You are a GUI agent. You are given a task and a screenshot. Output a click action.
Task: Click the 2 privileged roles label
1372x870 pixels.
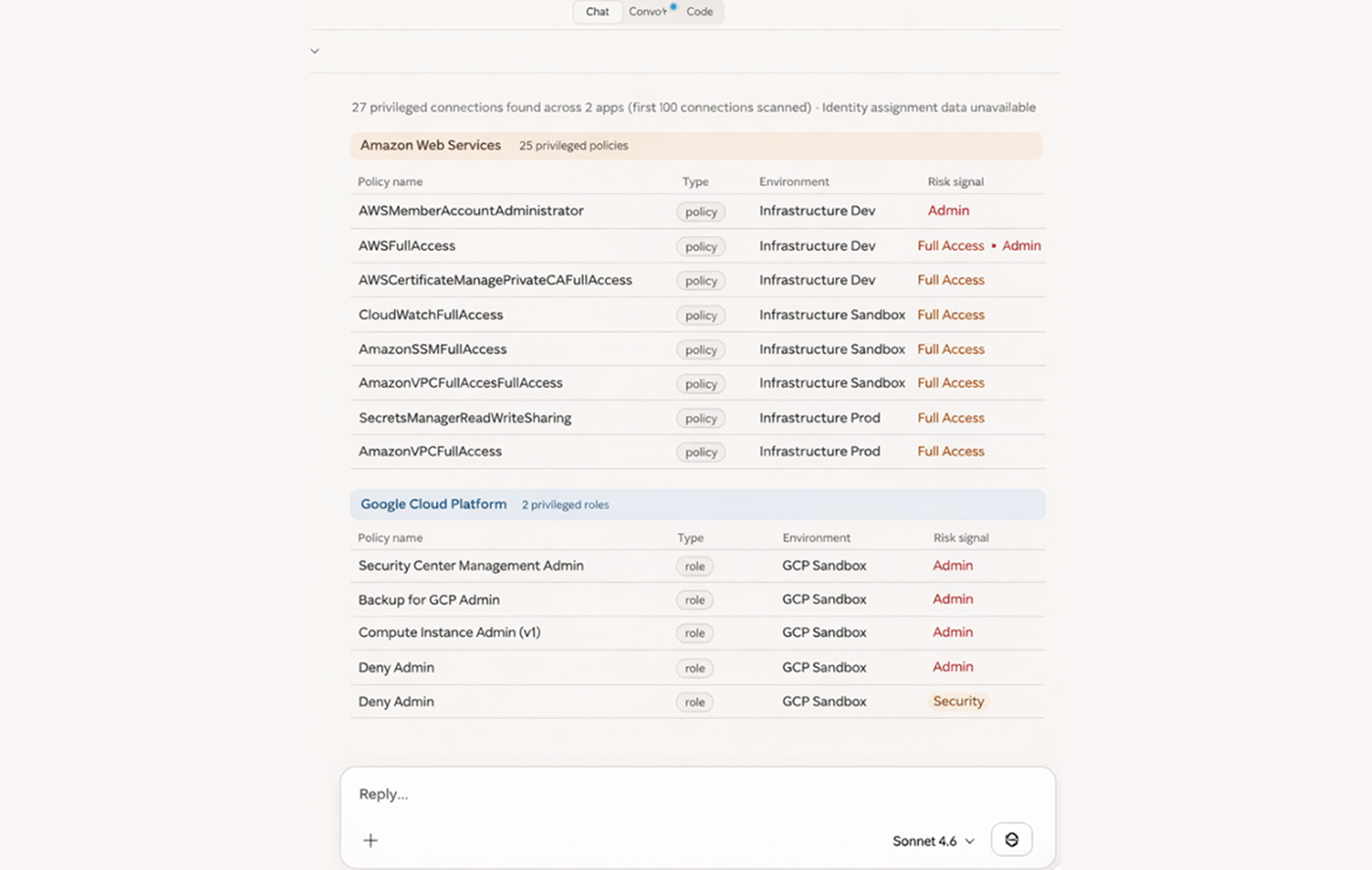[564, 506]
